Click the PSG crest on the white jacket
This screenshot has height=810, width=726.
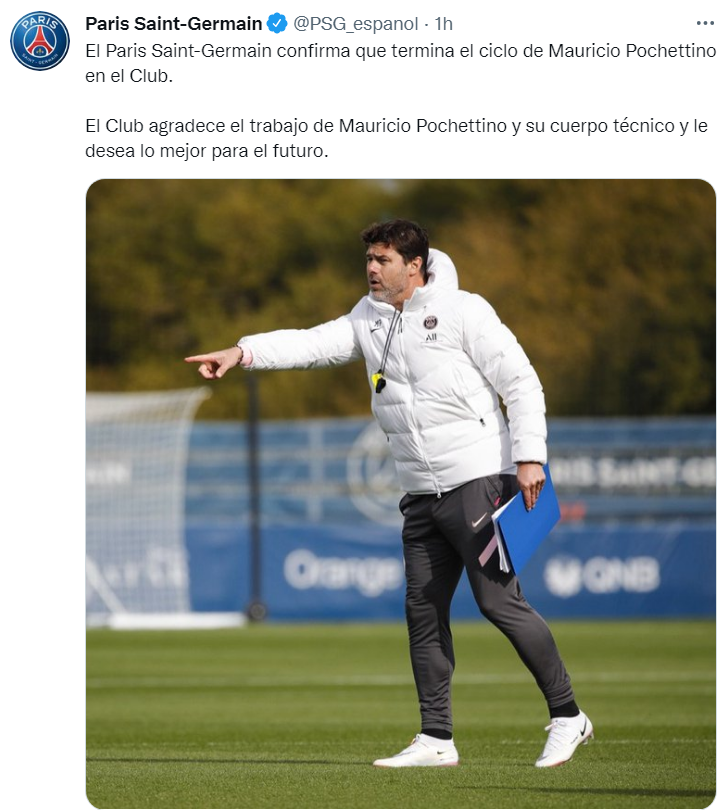click(430, 323)
